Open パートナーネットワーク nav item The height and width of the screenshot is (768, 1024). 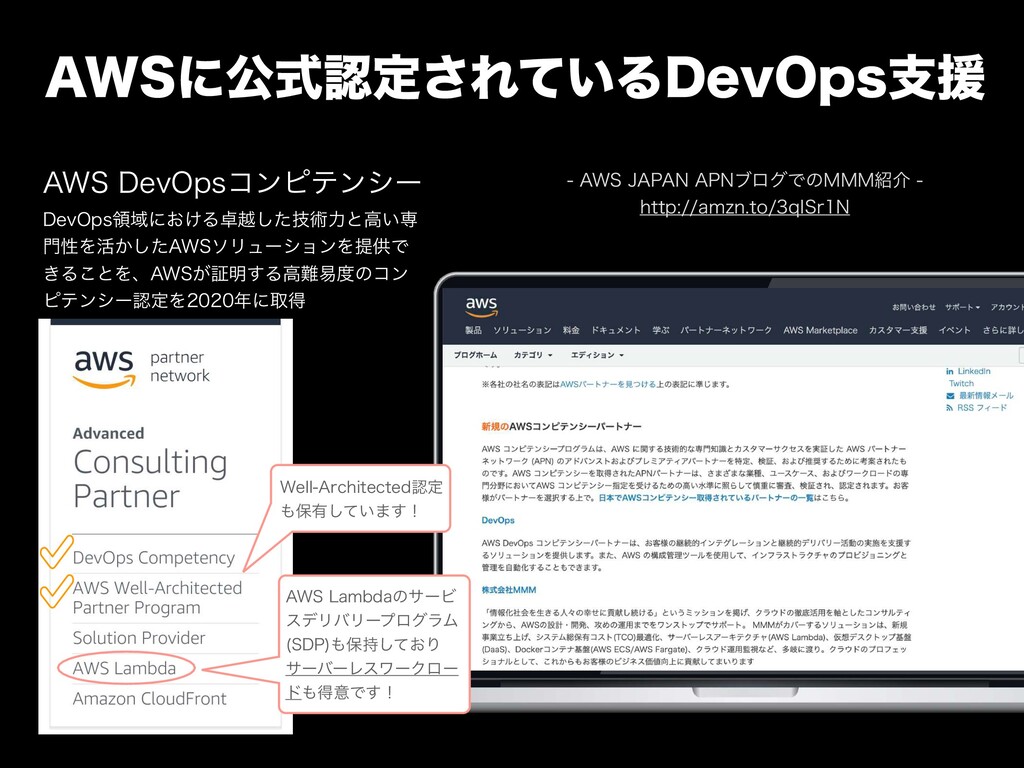click(726, 330)
